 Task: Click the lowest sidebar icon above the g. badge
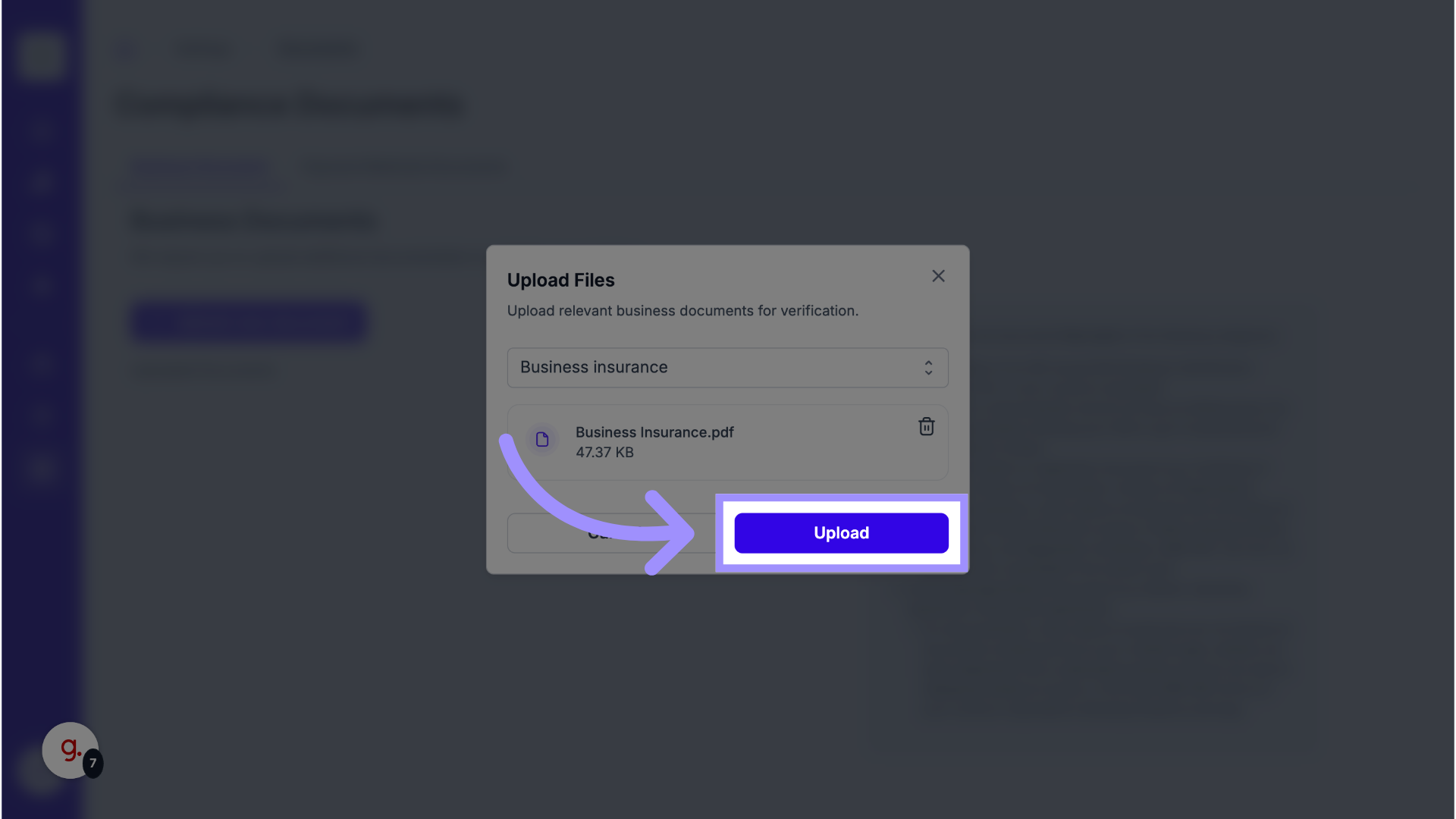[x=40, y=468]
